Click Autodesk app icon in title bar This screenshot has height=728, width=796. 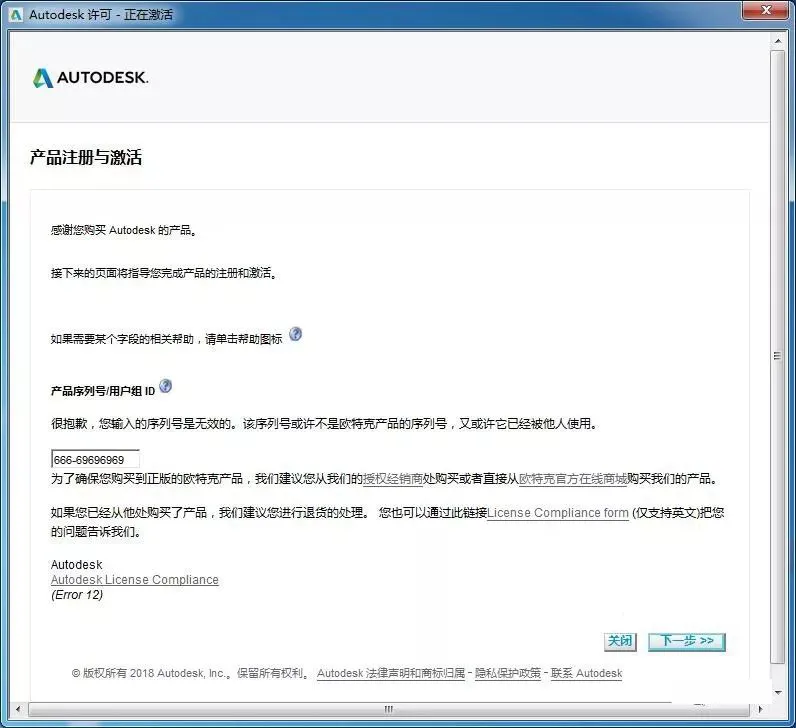16,15
